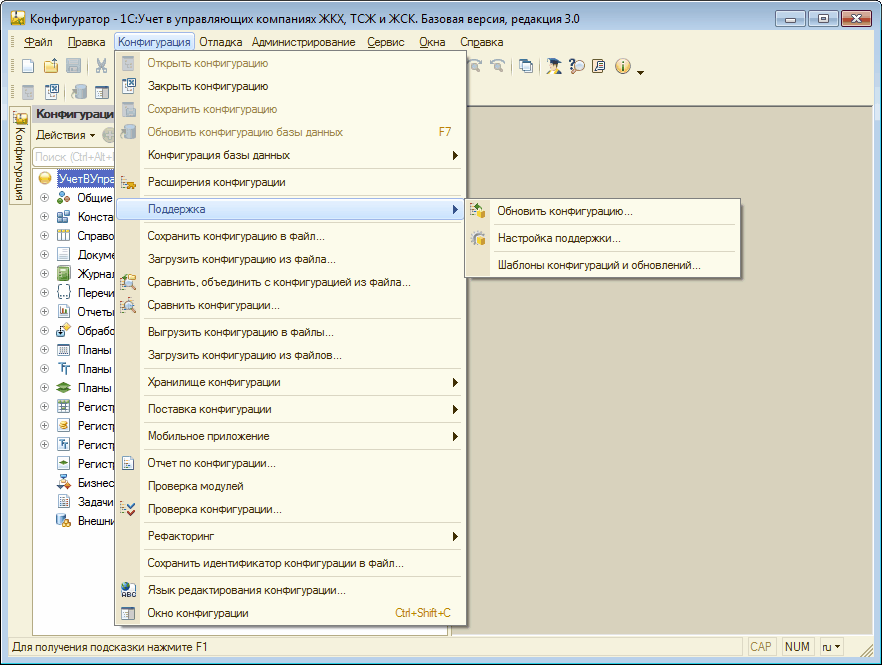Choose Проверка модулей menu item
The image size is (882, 665).
tap(291, 486)
